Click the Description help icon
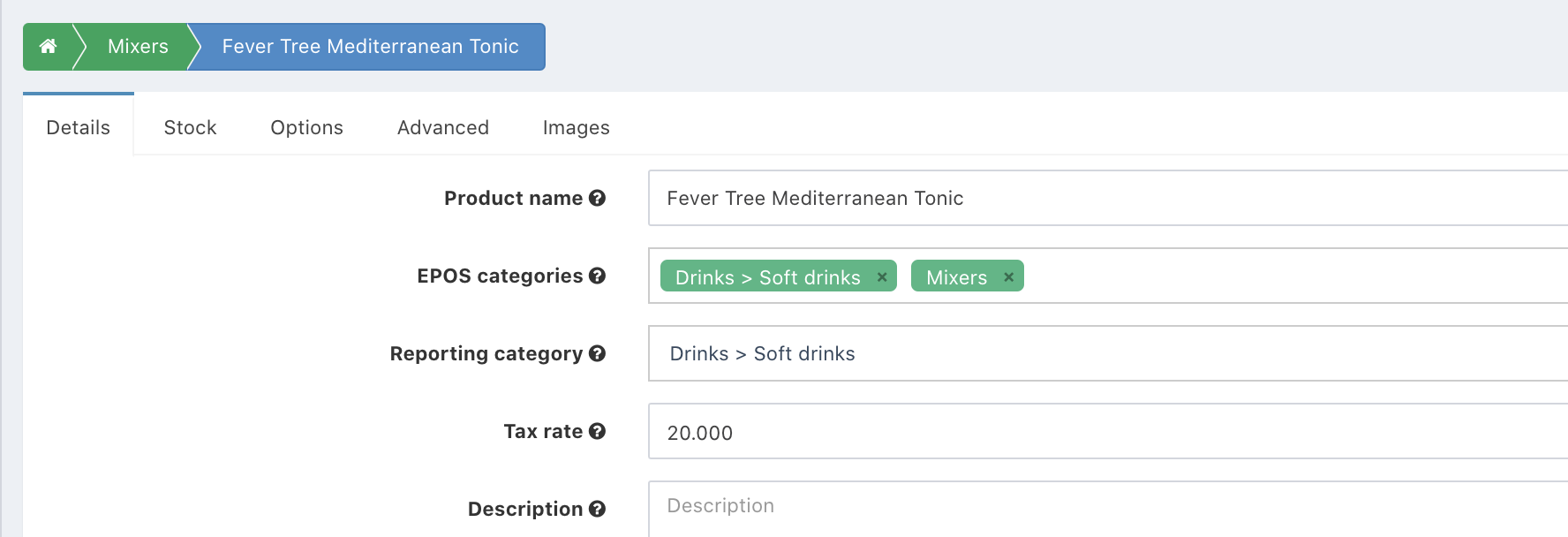Screen dimensions: 1568x537 [x=598, y=509]
